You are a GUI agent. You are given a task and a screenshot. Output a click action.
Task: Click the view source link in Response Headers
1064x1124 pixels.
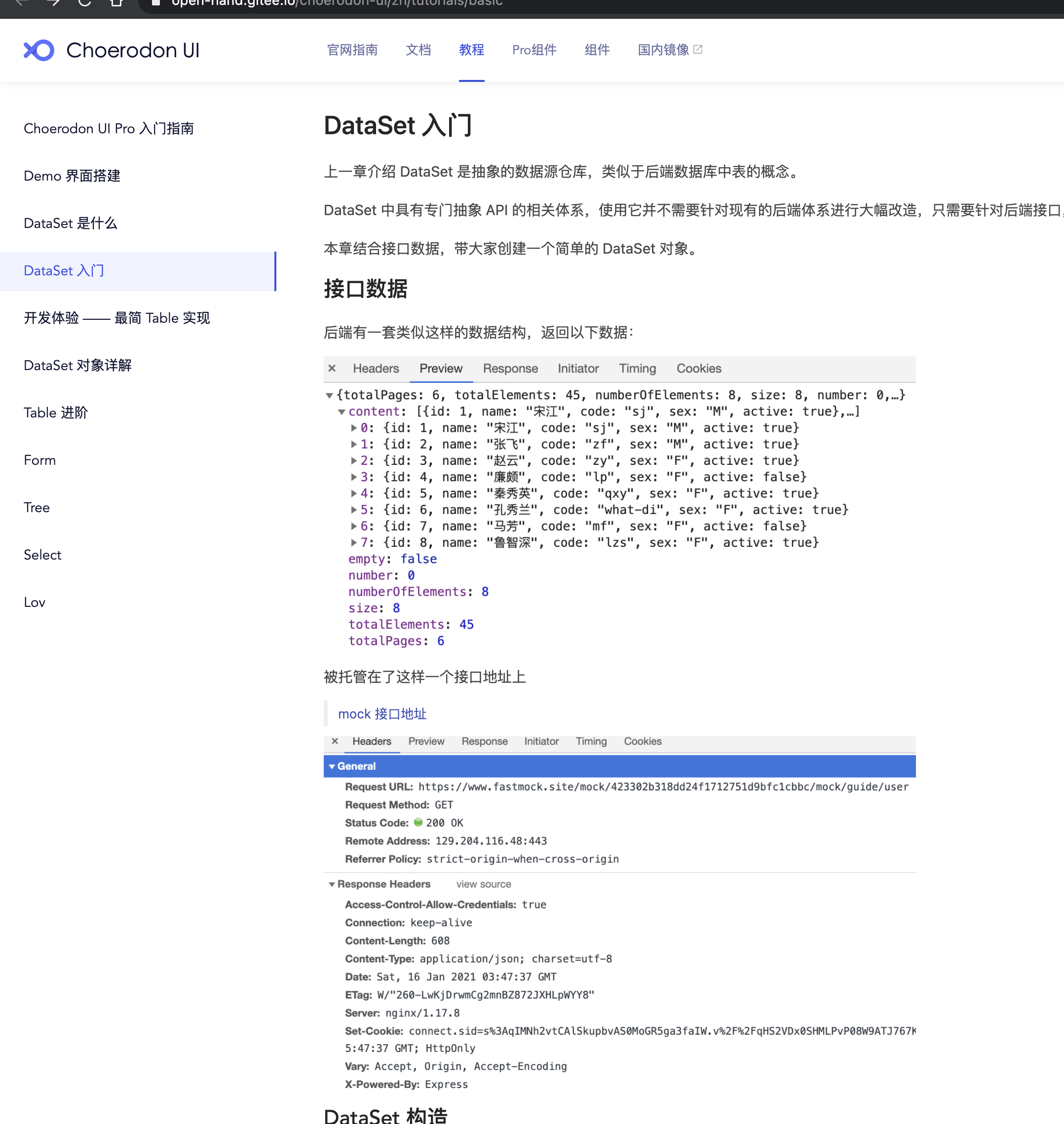(x=483, y=884)
